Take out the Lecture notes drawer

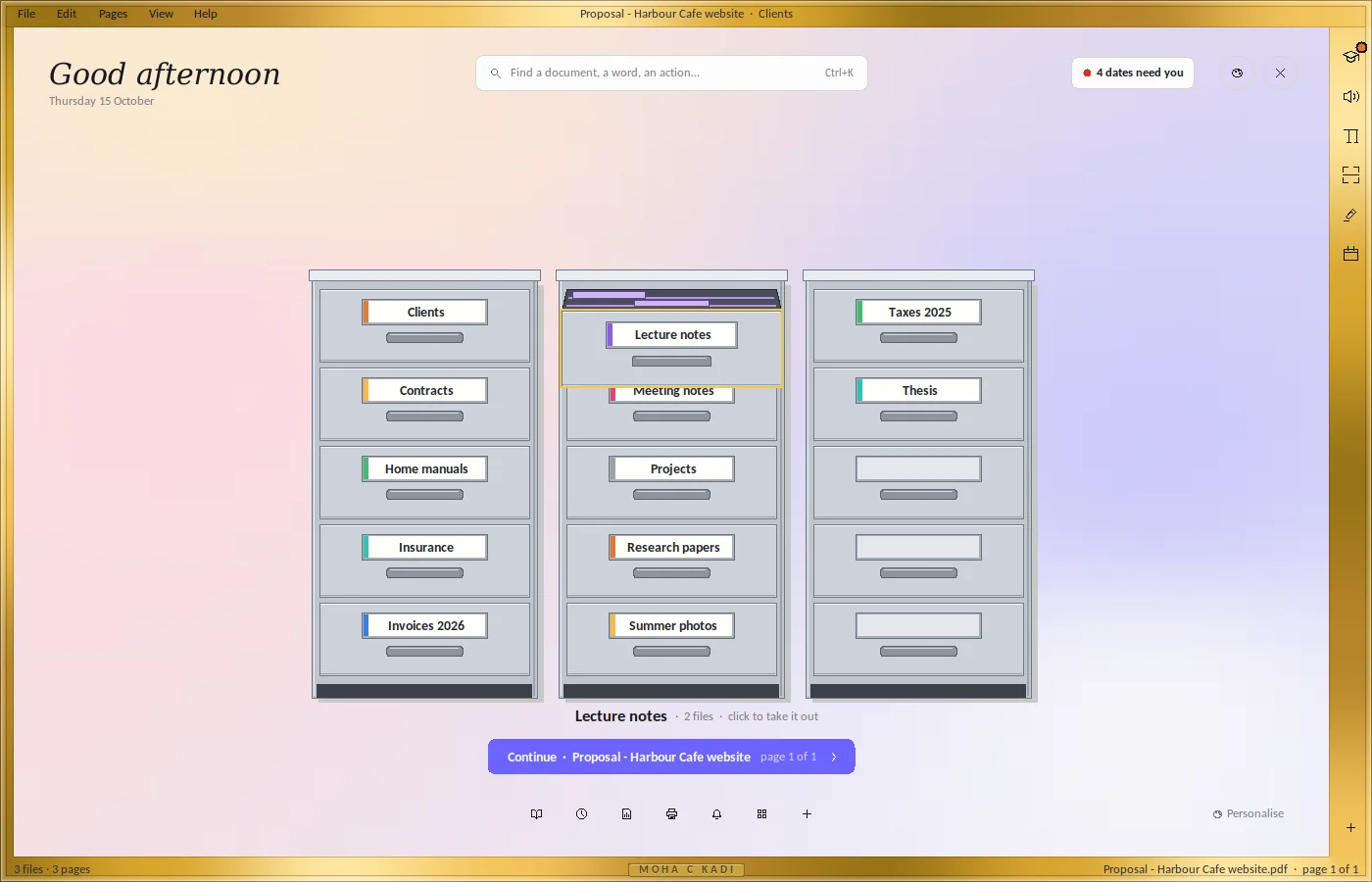tap(671, 348)
